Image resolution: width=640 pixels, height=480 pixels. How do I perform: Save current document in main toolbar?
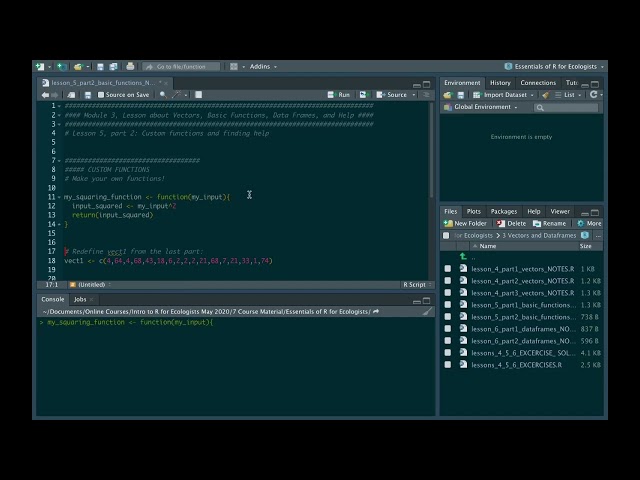tap(100, 67)
